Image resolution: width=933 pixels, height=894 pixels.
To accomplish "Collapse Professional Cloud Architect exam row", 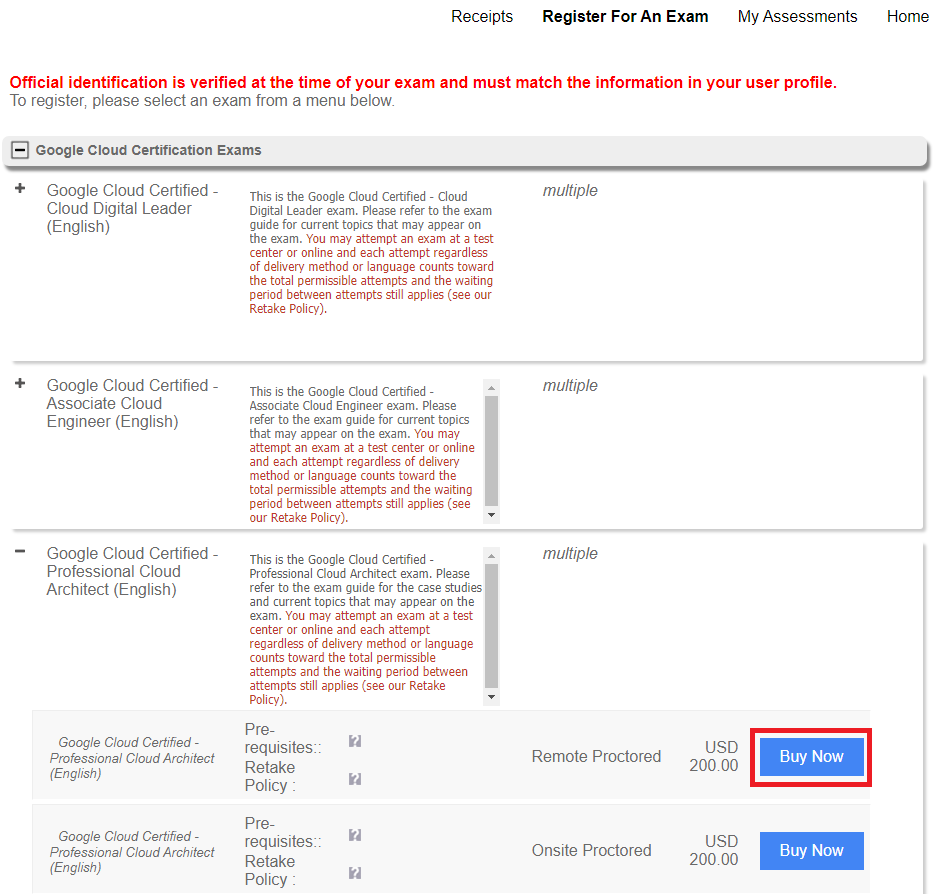I will click(20, 551).
